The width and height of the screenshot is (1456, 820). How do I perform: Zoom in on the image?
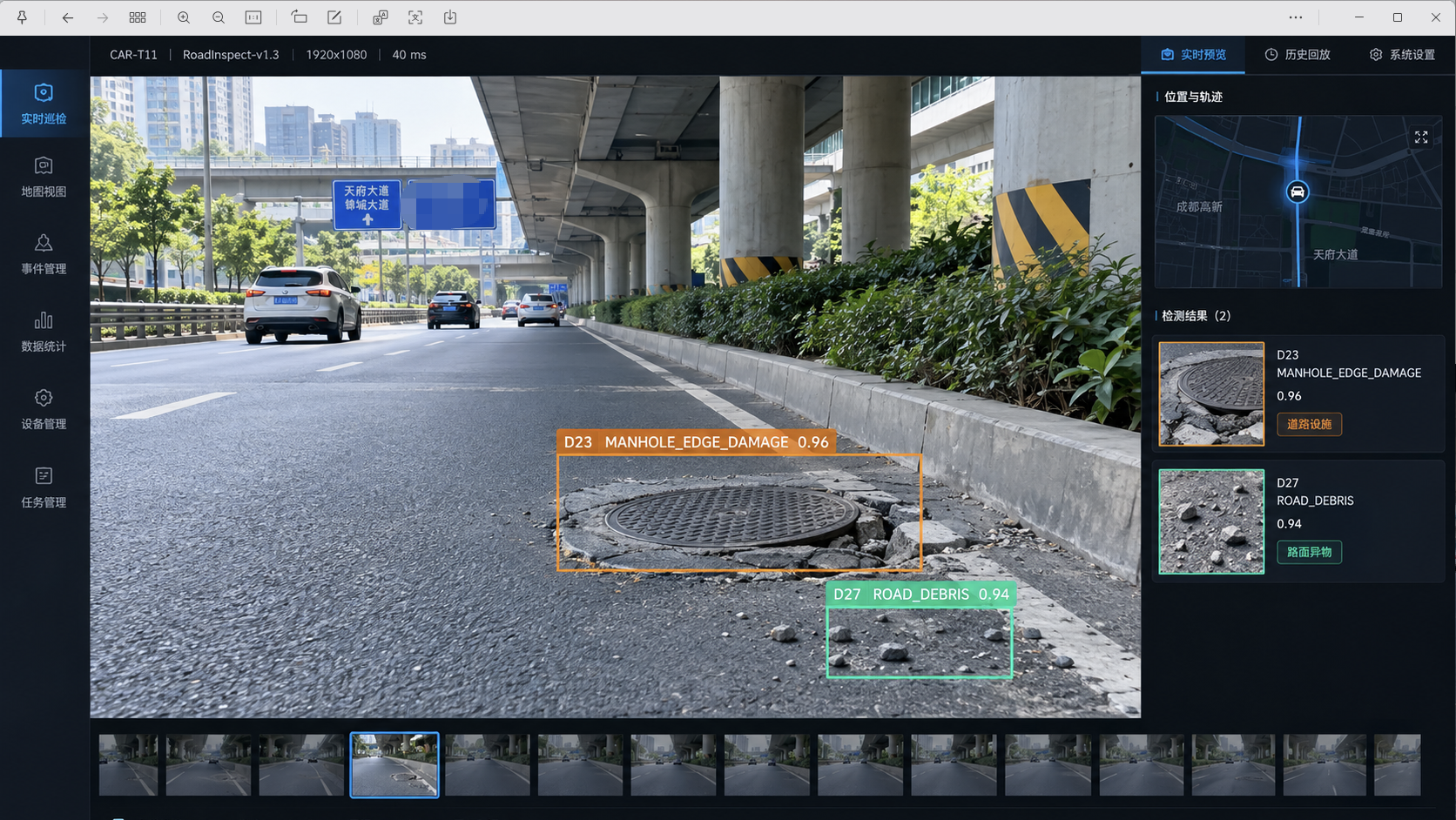pos(184,17)
